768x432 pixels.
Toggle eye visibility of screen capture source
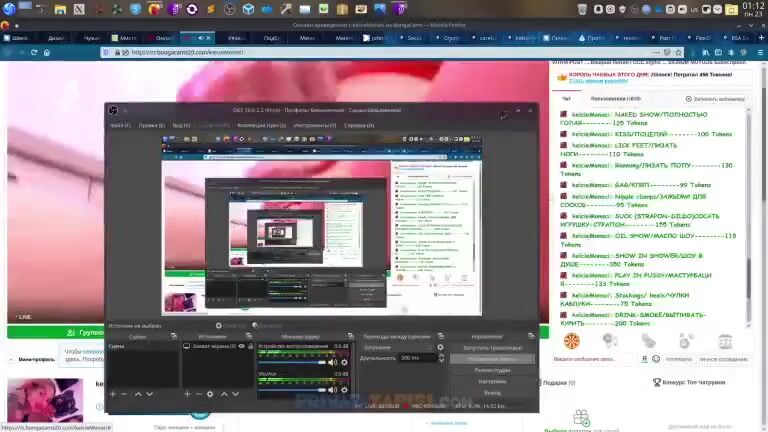click(241, 346)
